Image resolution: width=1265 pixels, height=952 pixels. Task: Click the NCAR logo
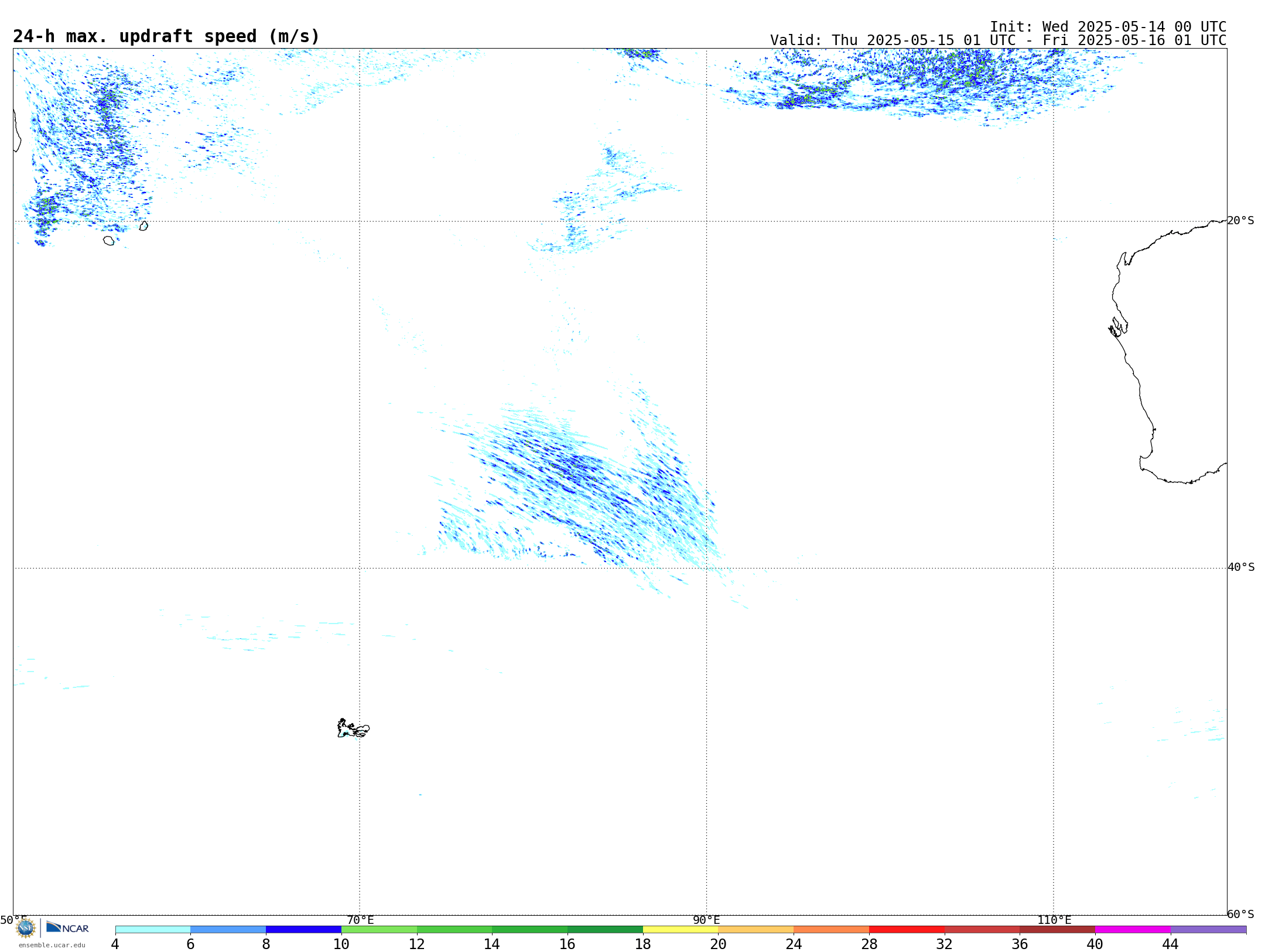[x=67, y=927]
